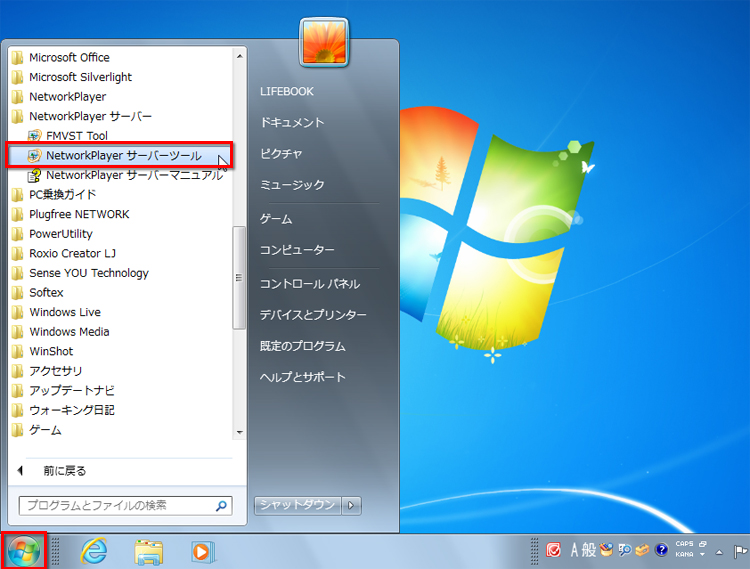Image resolution: width=750 pixels, height=569 pixels.
Task: Click the Microsoft Office folder icon
Action: (x=18, y=57)
